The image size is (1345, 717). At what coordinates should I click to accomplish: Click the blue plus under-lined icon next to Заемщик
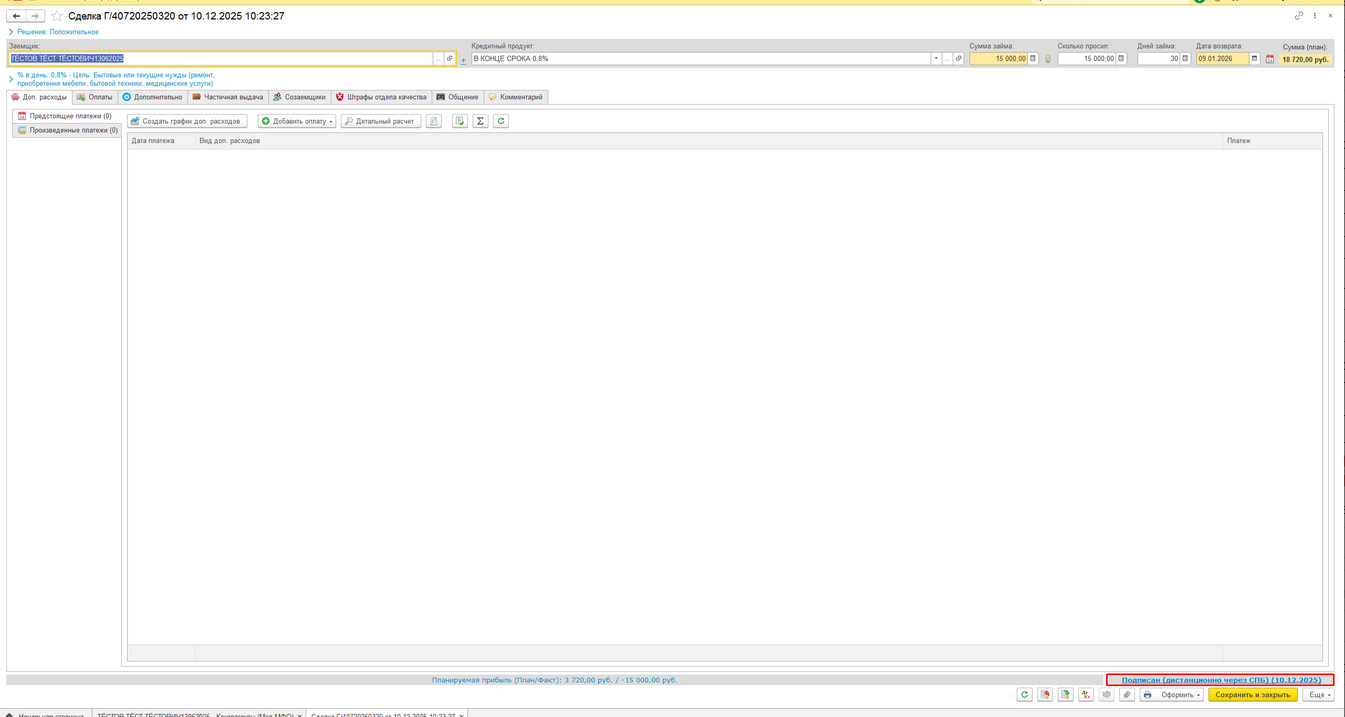463,60
